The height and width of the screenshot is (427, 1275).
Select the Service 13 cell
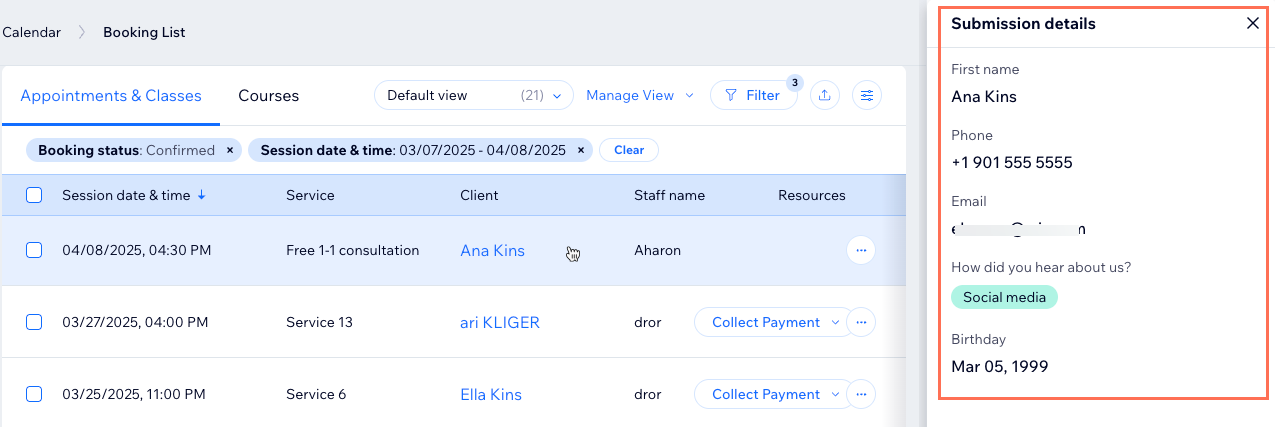pos(319,322)
